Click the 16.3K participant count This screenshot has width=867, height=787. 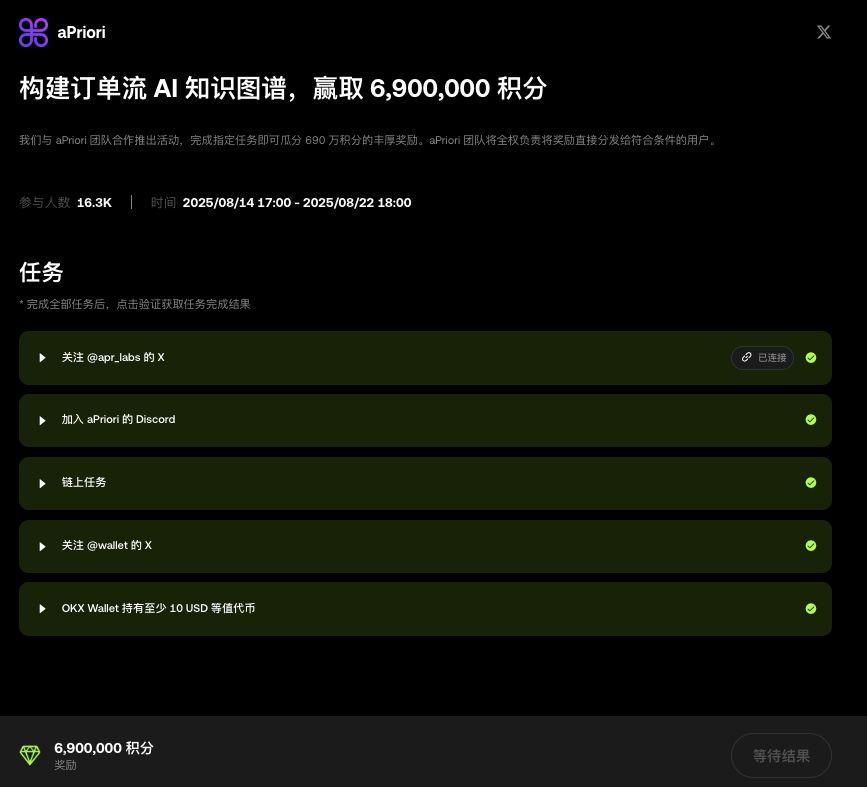tap(94, 202)
